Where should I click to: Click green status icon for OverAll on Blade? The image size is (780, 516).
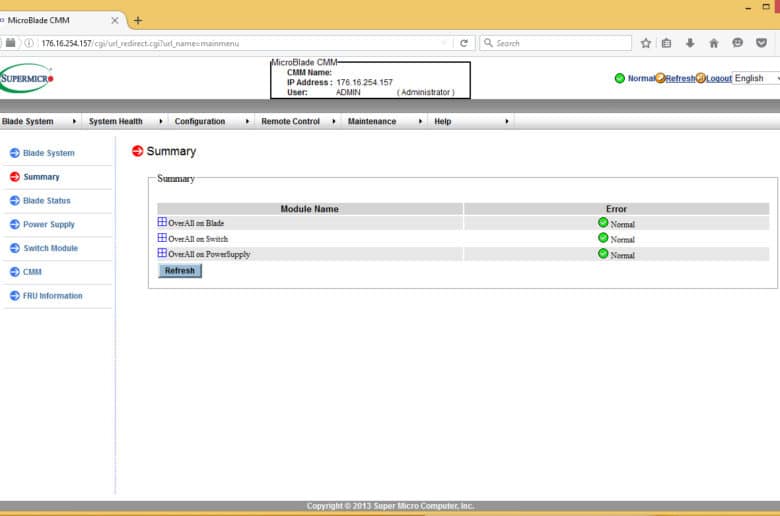tap(603, 222)
